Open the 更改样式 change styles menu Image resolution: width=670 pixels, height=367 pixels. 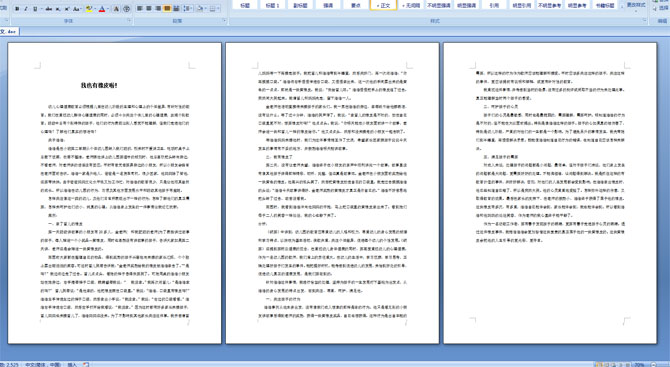point(635,5)
